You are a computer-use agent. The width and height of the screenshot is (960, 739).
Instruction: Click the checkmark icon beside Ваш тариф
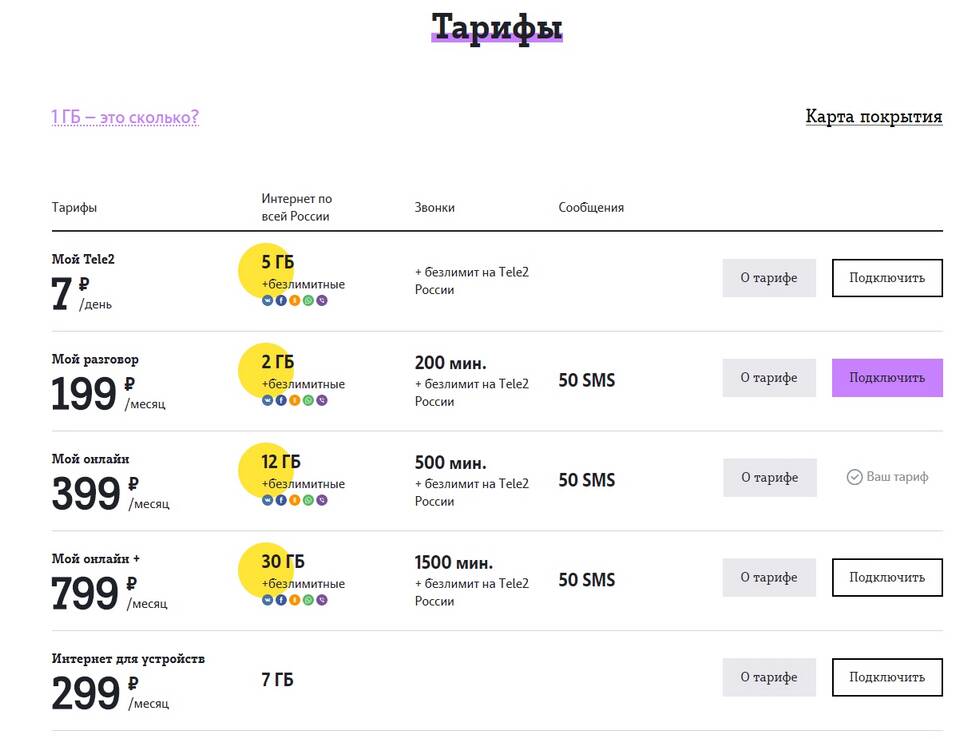point(854,478)
